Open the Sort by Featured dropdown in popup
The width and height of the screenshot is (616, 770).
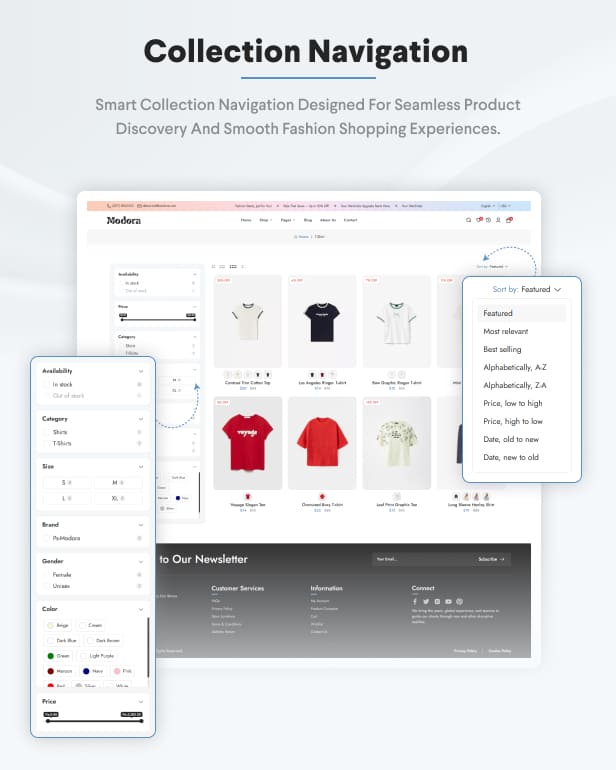527,289
